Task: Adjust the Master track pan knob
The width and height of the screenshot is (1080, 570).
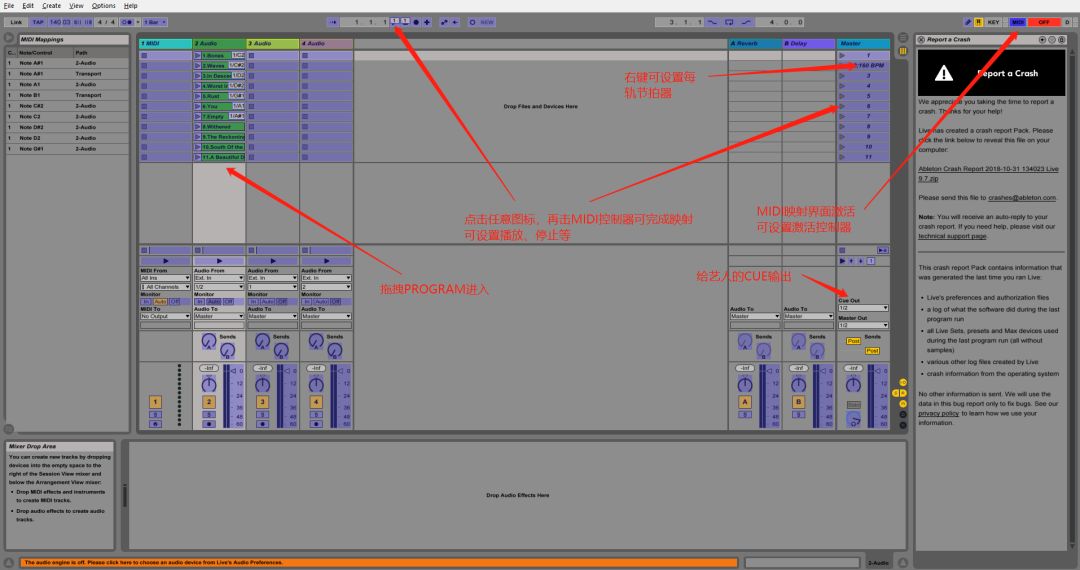Action: point(853,385)
